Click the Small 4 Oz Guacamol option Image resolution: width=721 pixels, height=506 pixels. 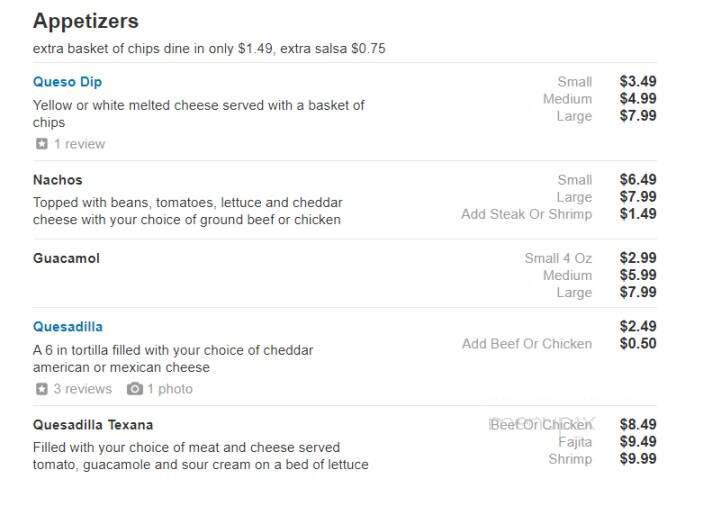tap(558, 259)
